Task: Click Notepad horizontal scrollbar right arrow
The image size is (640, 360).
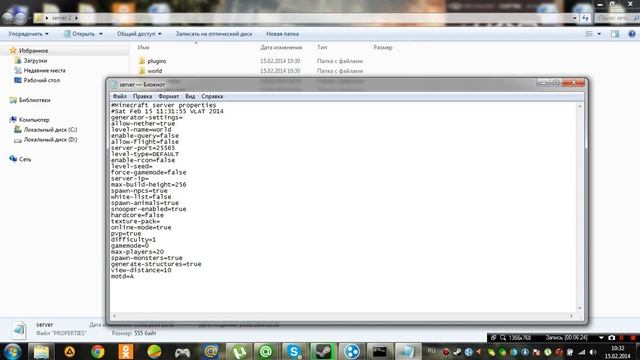Action: (571, 316)
